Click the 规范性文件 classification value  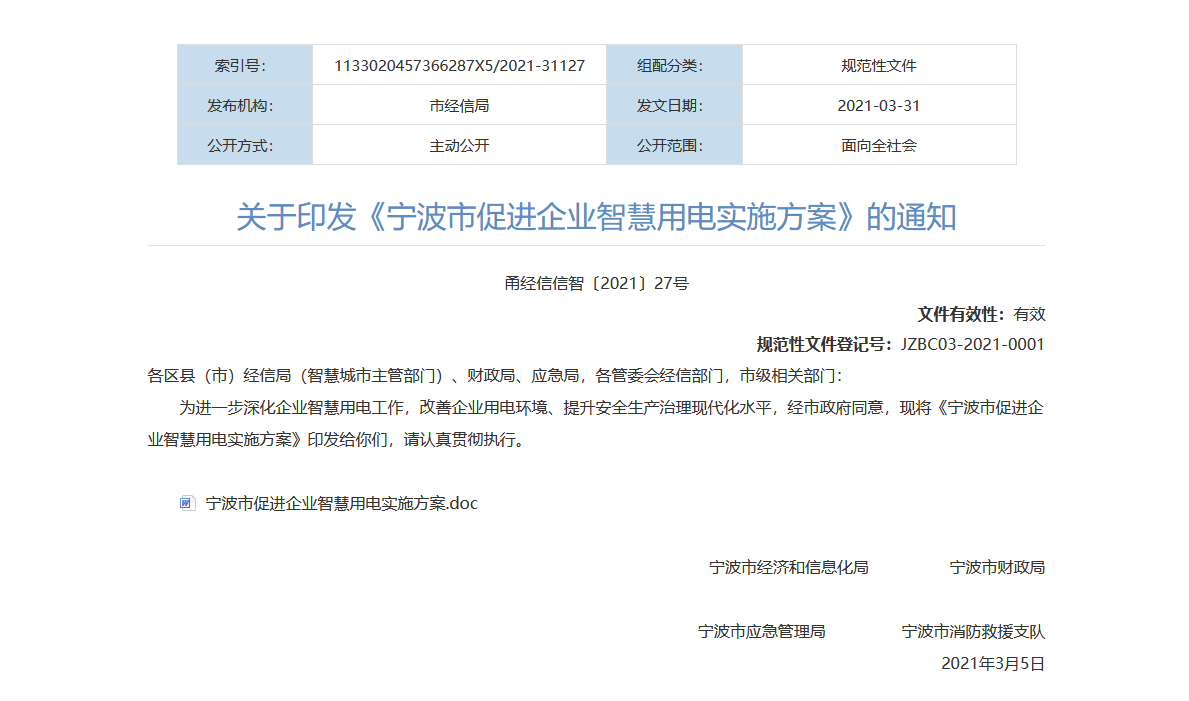(879, 64)
